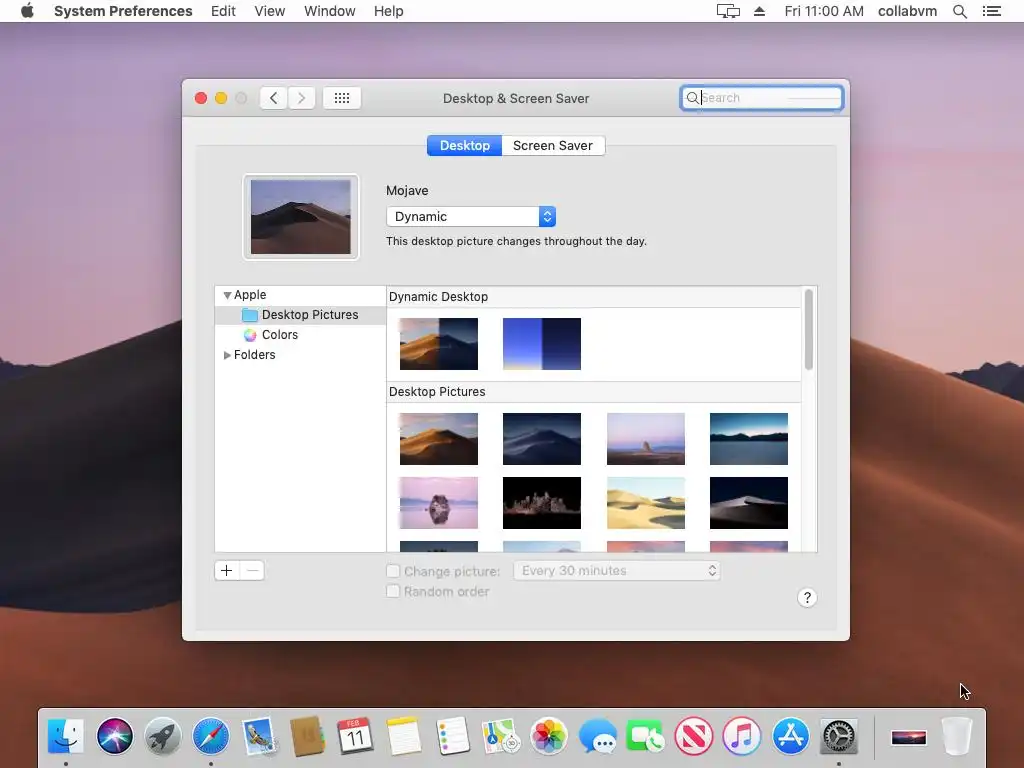The height and width of the screenshot is (768, 1024).
Task: Open the Every 30 minutes dropdown
Action: [x=616, y=571]
